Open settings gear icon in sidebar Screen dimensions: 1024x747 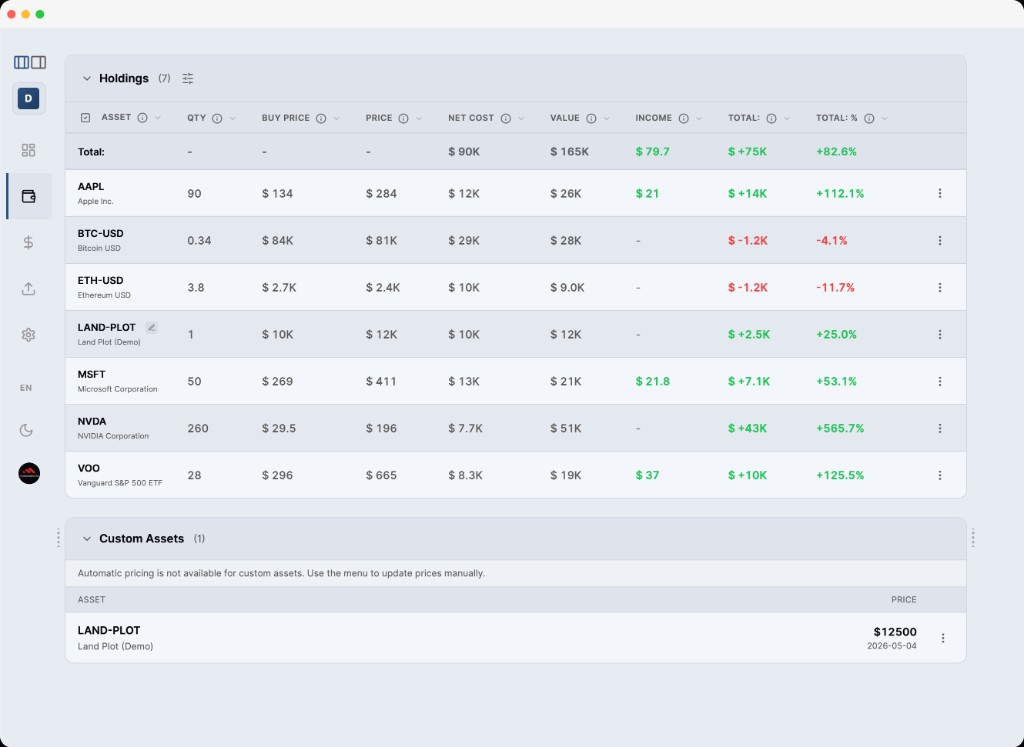(28, 334)
